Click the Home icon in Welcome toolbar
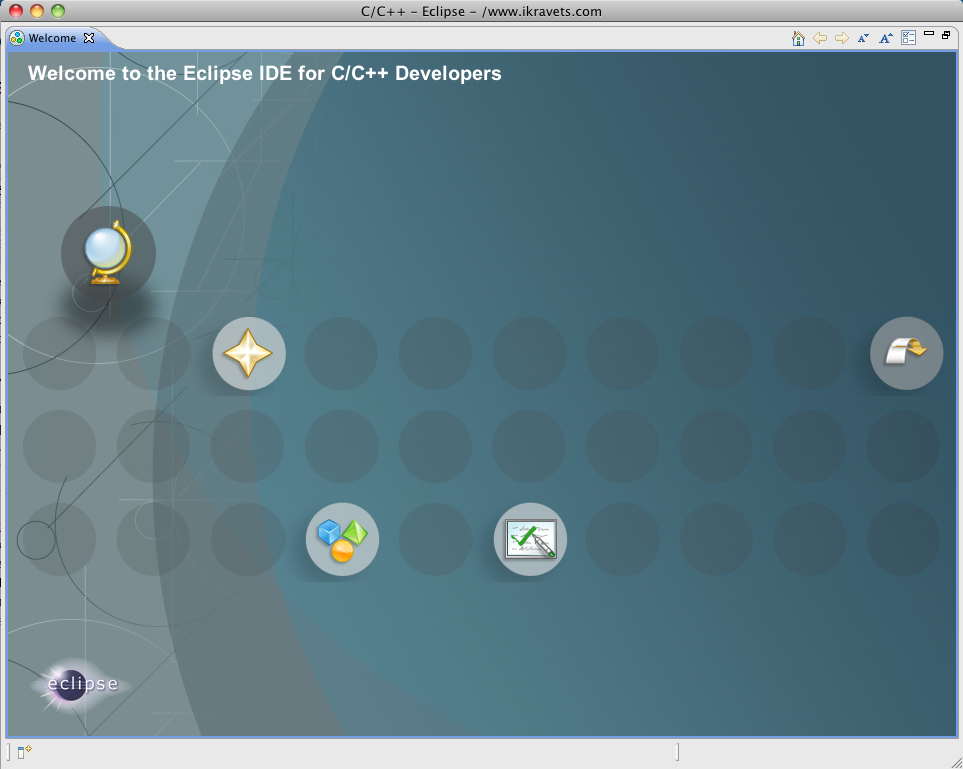The height and width of the screenshot is (769, 963). [798, 38]
